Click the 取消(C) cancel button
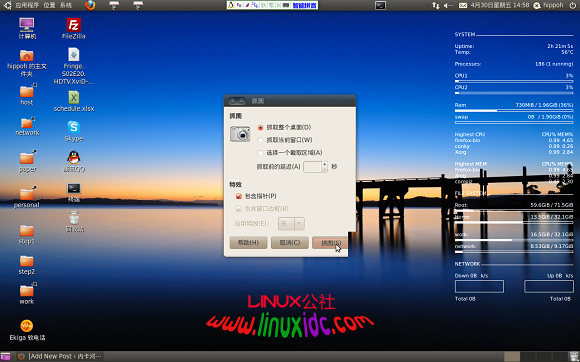 [x=290, y=243]
